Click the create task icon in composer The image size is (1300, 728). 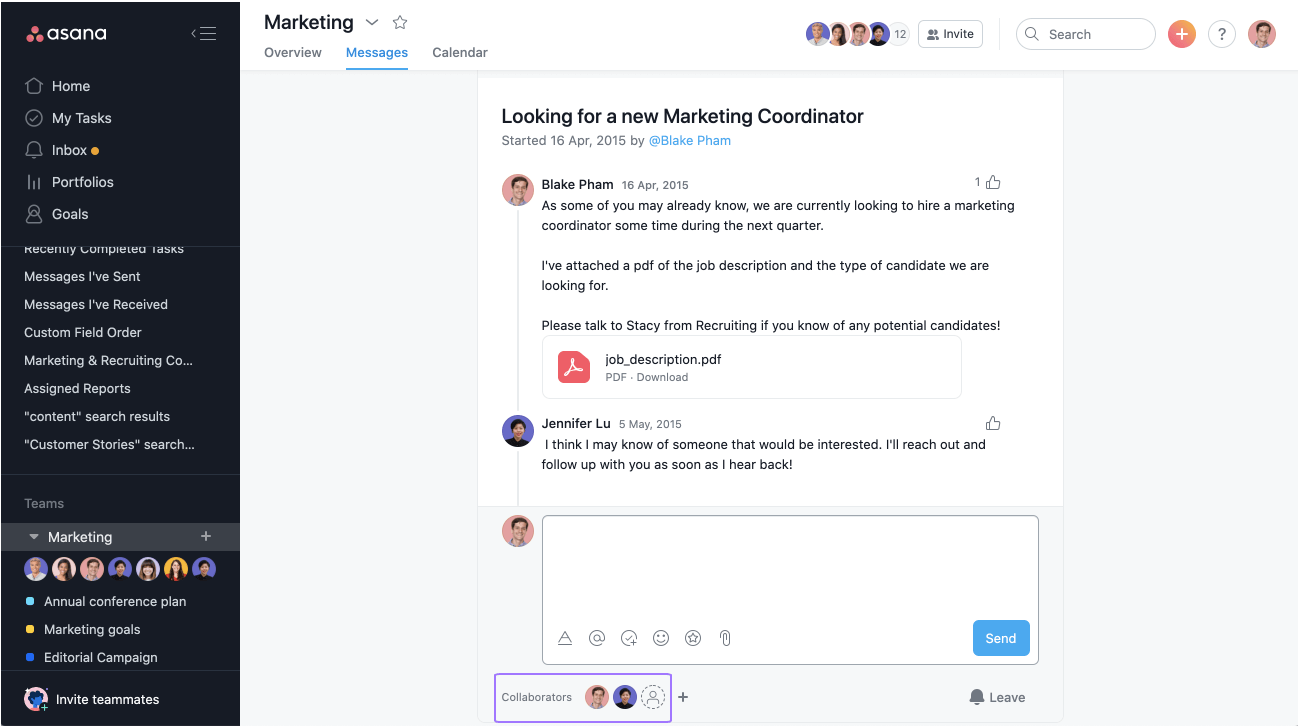[x=629, y=638]
